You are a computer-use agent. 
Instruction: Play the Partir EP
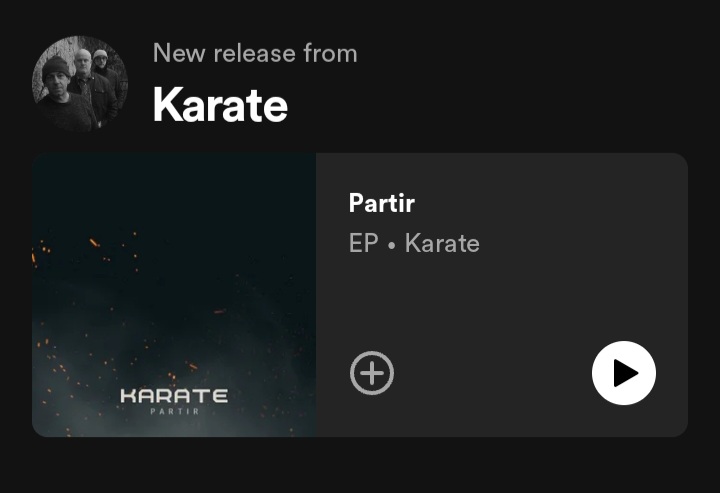point(624,373)
